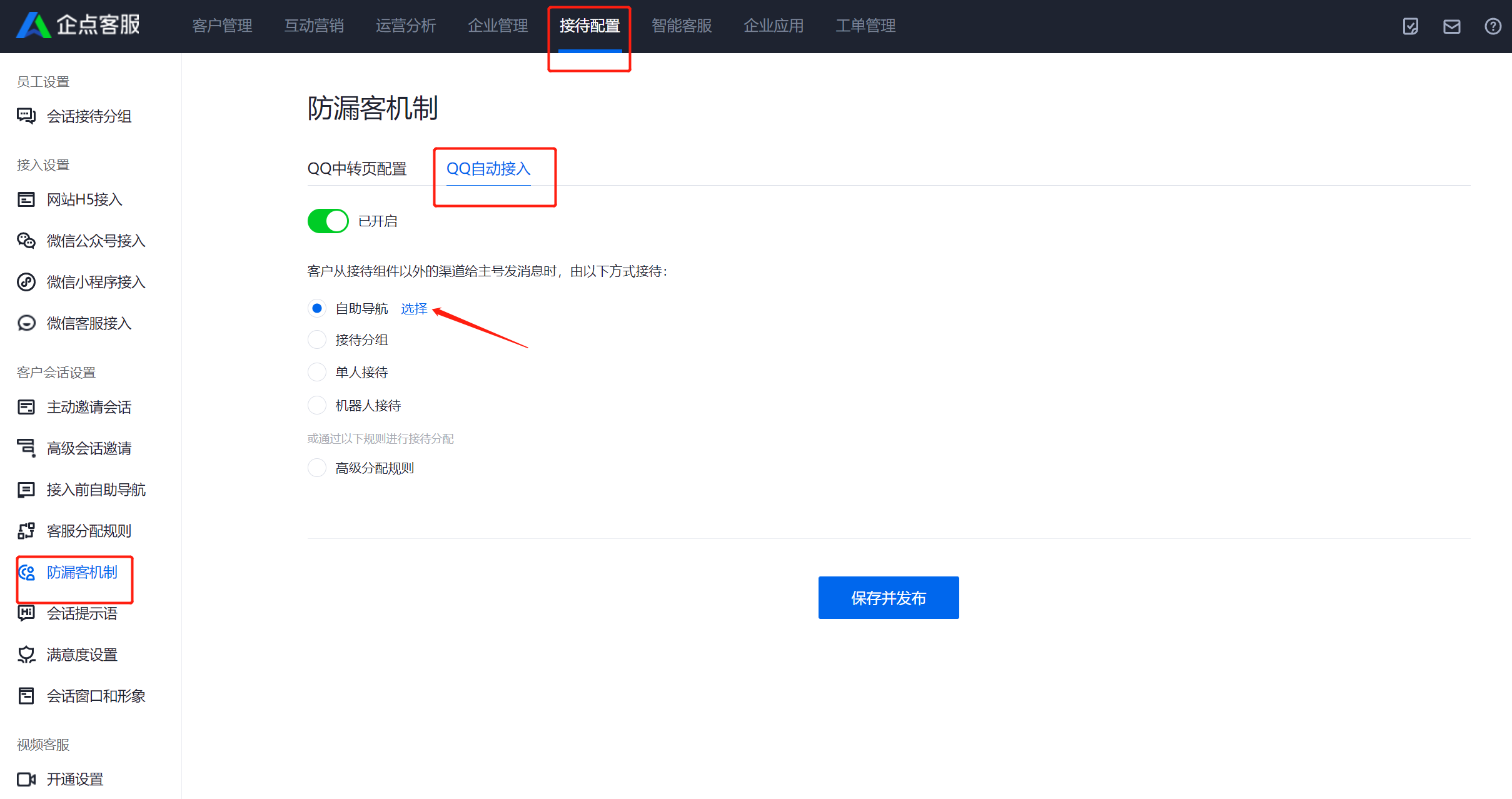Click the 微信小程序接入 mini program icon
The image size is (1512, 799).
point(26,282)
